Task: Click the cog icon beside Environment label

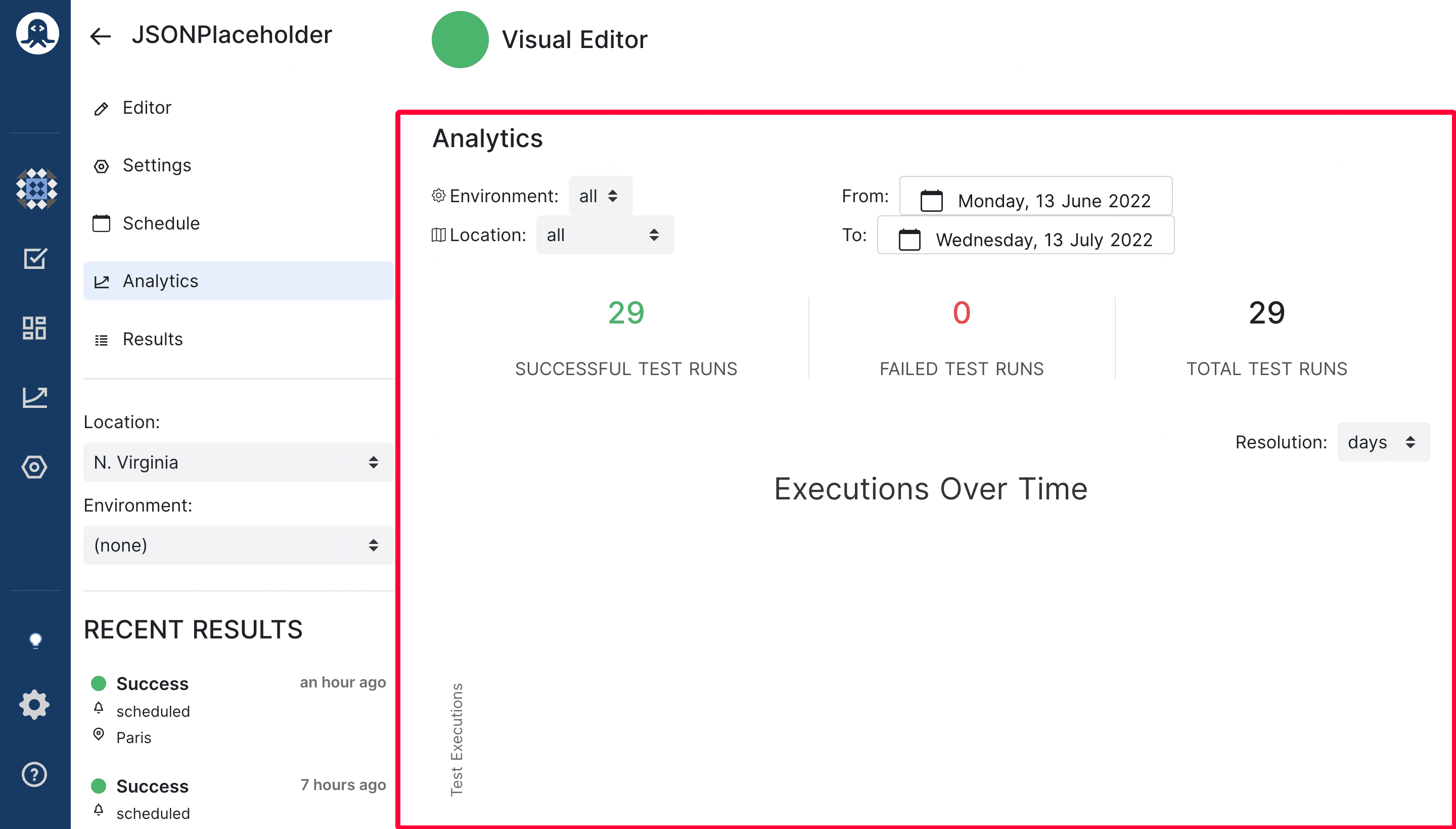Action: (438, 195)
